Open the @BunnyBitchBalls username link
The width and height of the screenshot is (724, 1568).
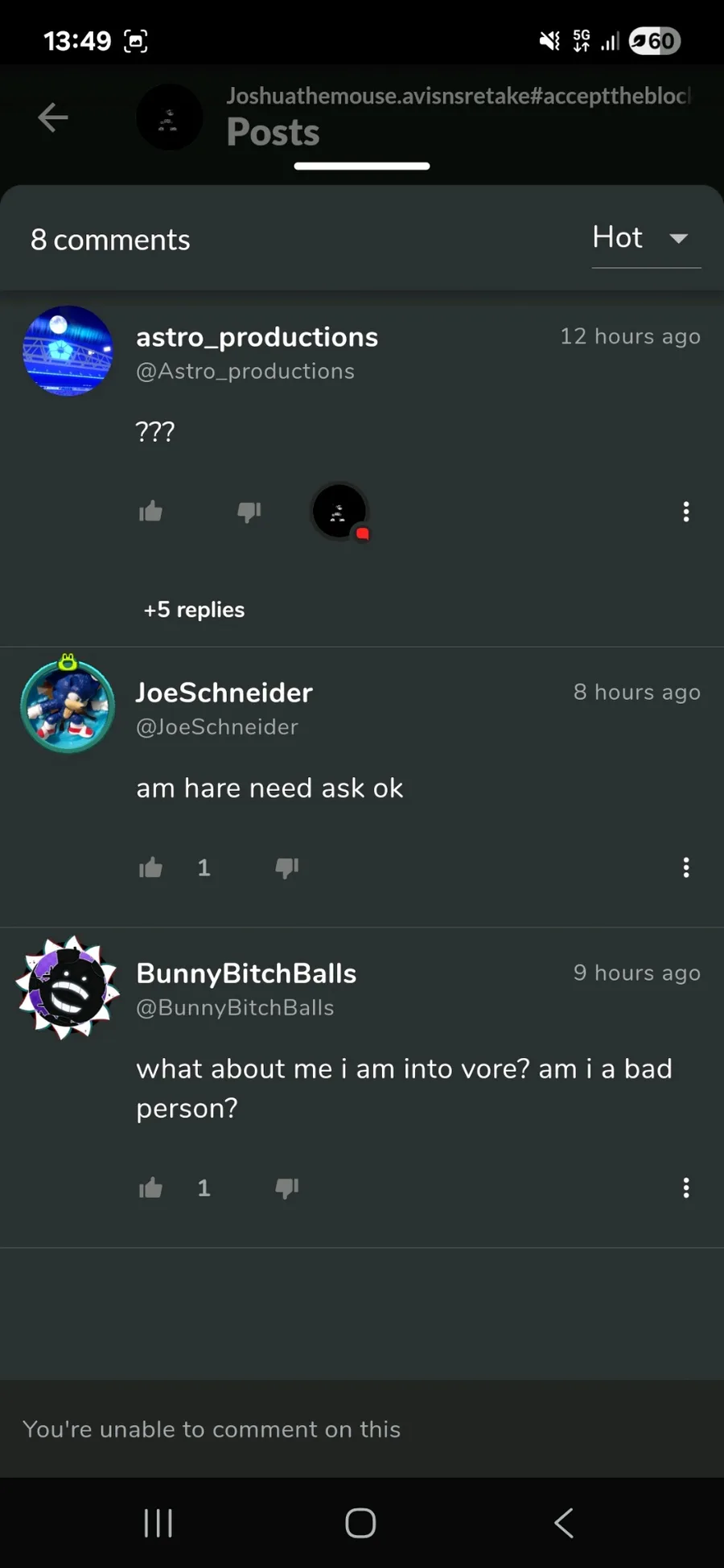pyautogui.click(x=235, y=1007)
